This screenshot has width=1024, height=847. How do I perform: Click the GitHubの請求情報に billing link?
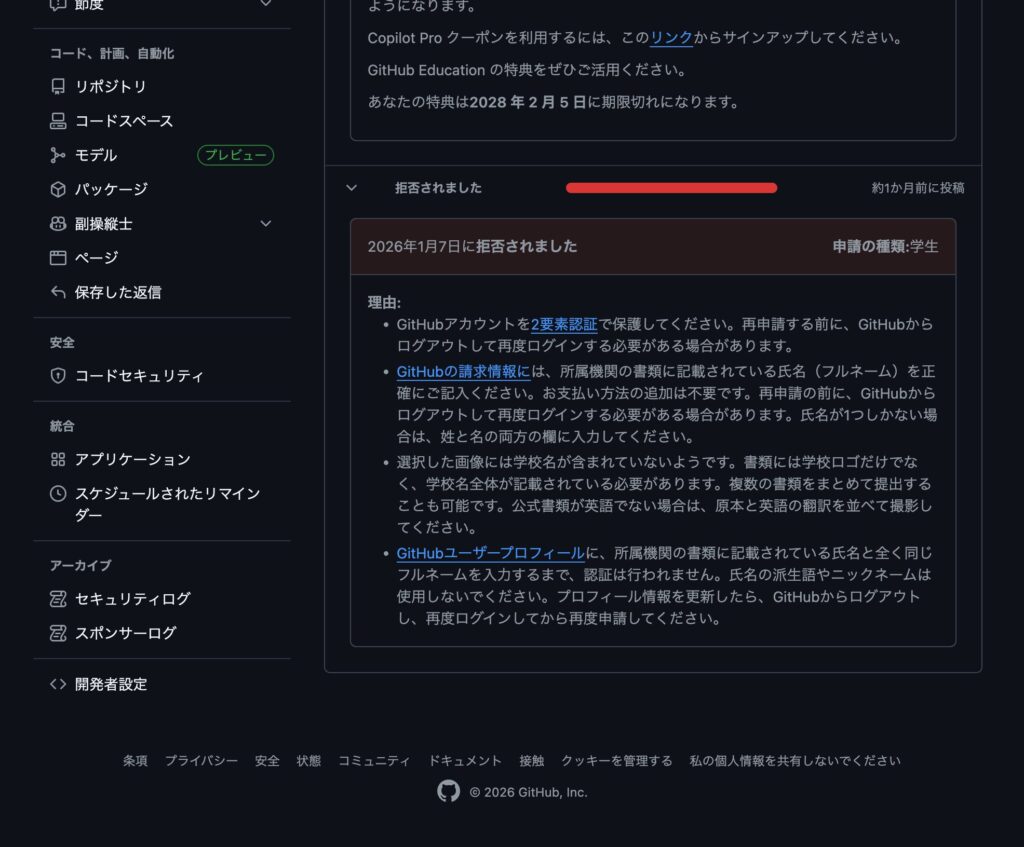click(463, 371)
